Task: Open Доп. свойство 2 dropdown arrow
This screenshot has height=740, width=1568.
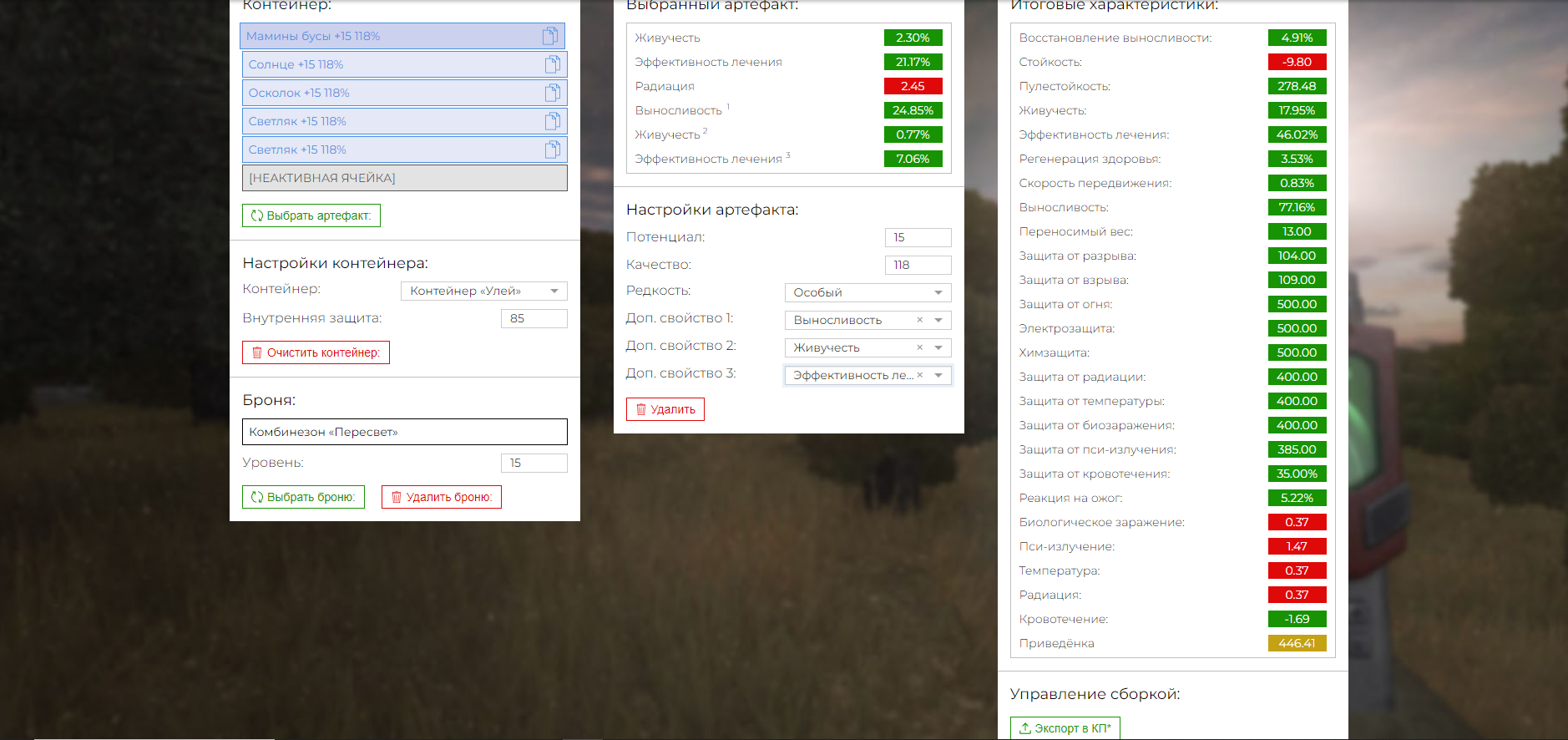Action: pyautogui.click(x=938, y=347)
